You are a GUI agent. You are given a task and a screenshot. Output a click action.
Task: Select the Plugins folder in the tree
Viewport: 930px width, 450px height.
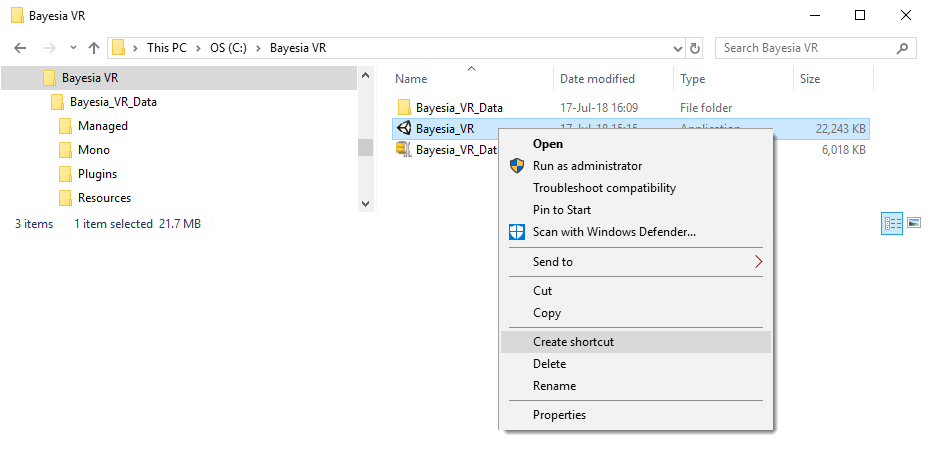[x=97, y=174]
